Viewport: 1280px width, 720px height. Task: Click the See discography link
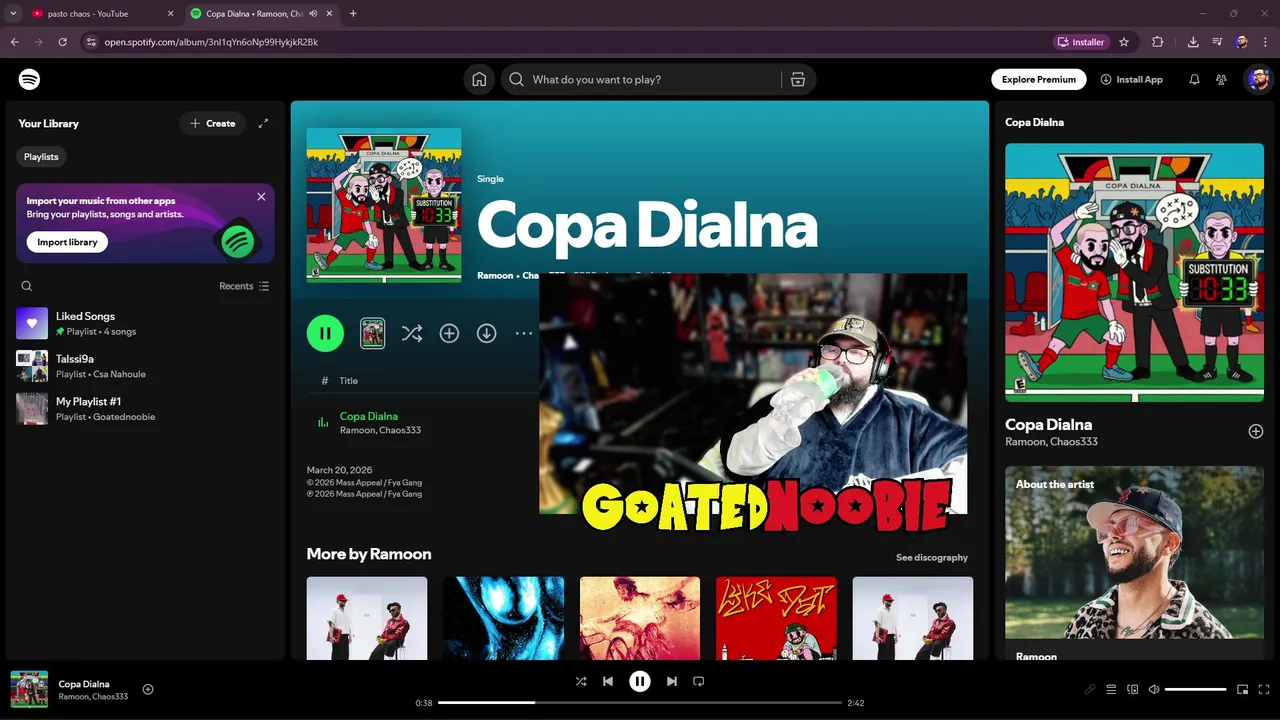pyautogui.click(x=932, y=557)
